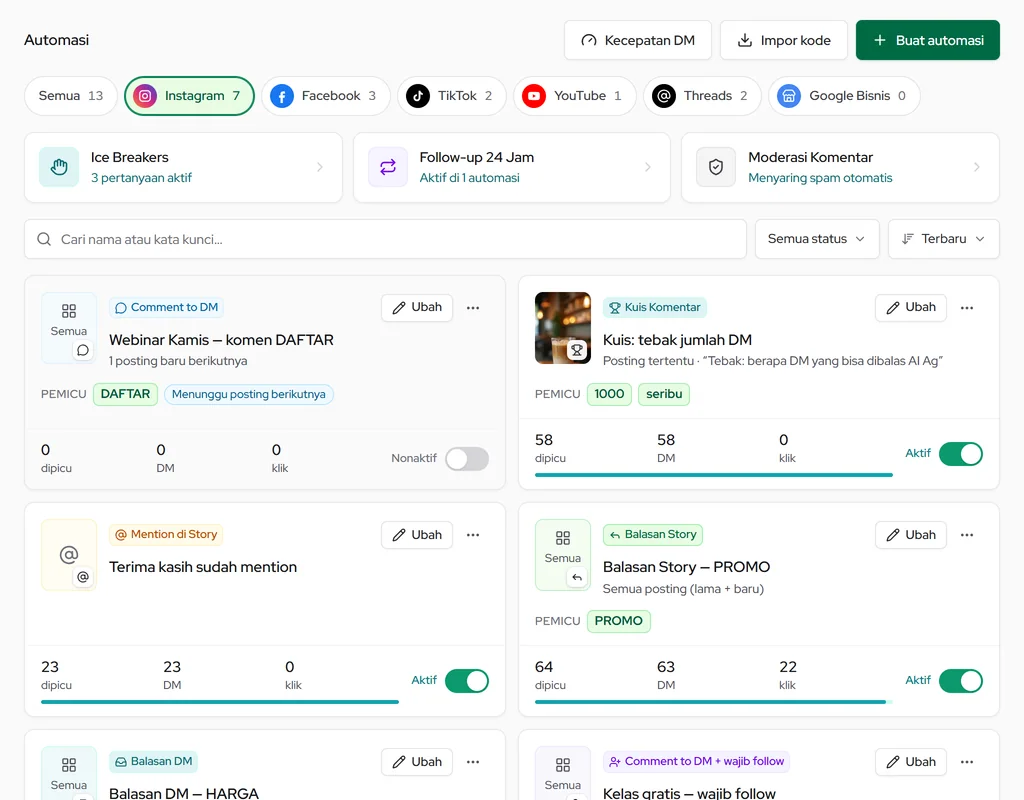Turn off the Terima kasih sudah mention toggle
This screenshot has height=800, width=1024.
pos(467,681)
